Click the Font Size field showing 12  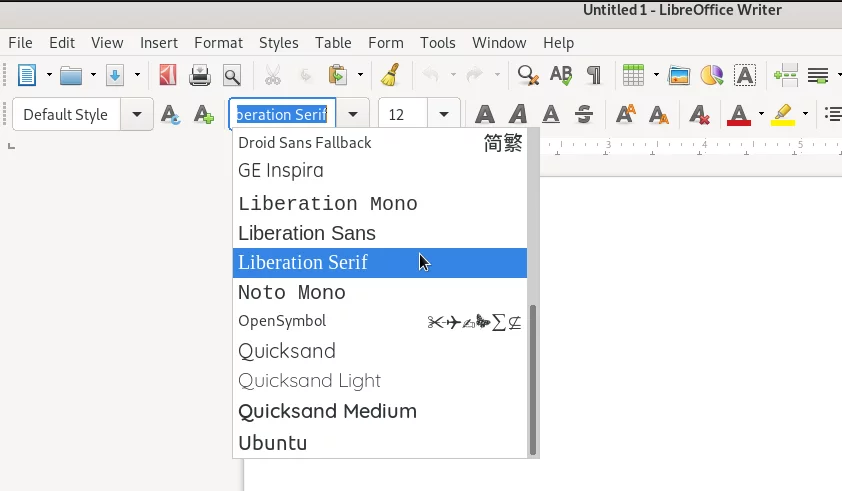pos(403,114)
